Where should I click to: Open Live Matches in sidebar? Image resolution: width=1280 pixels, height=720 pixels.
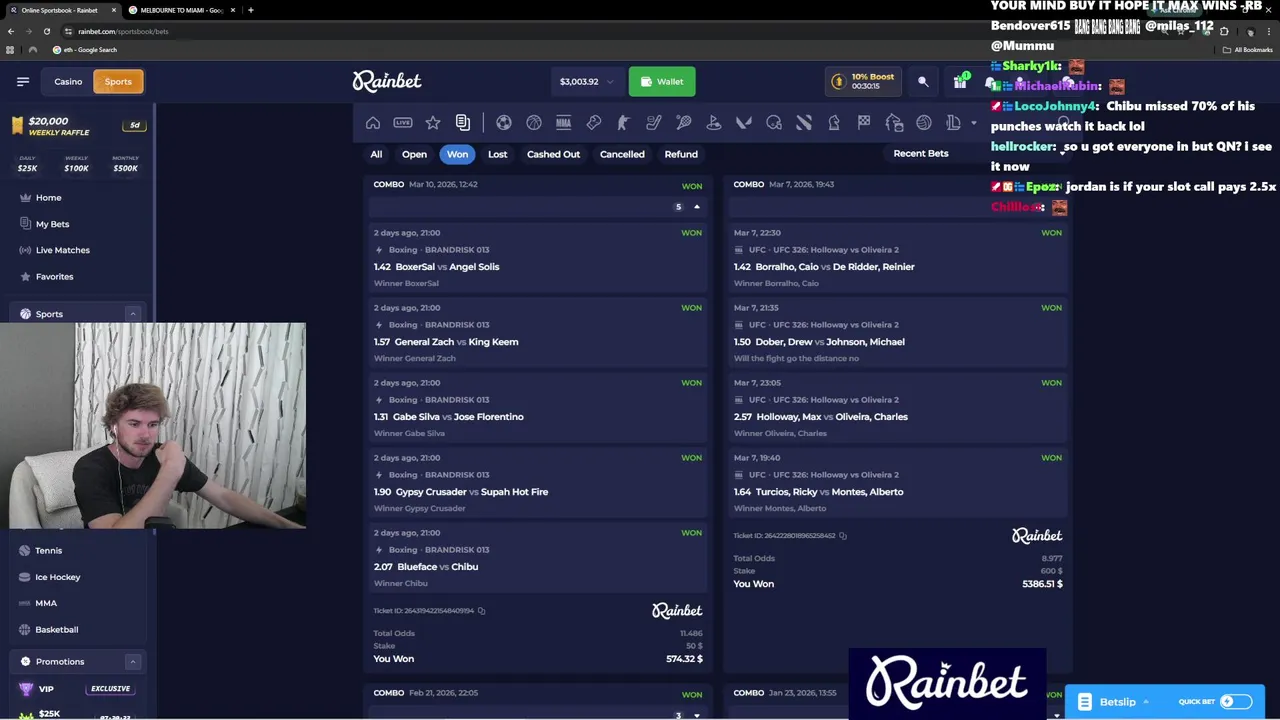pos(62,250)
